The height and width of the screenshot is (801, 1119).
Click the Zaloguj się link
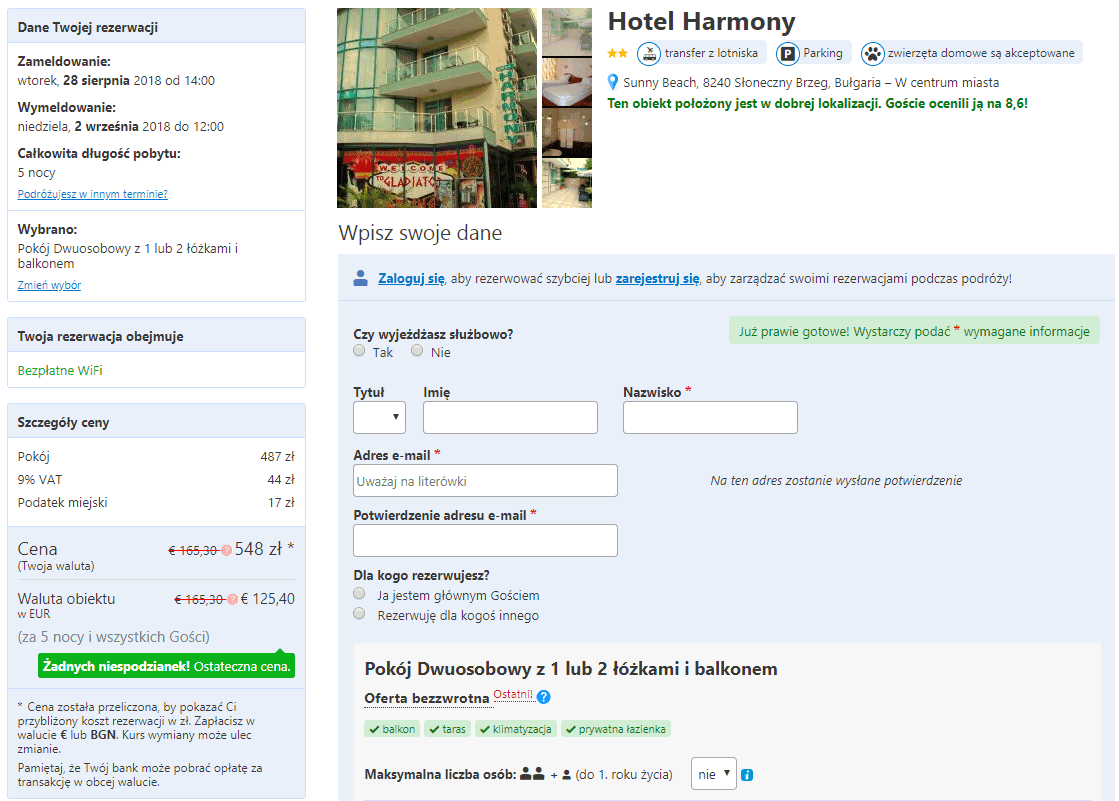point(411,278)
